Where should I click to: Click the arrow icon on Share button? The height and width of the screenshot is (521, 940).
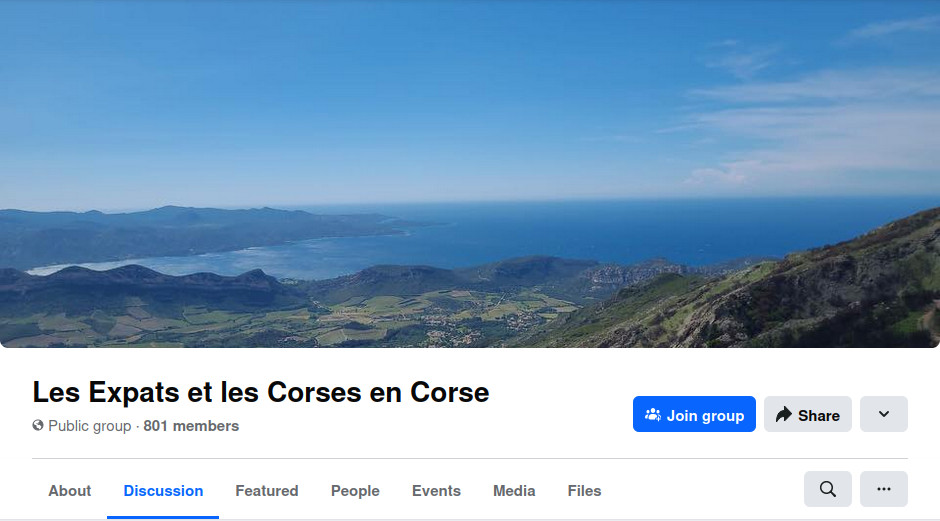coord(784,414)
